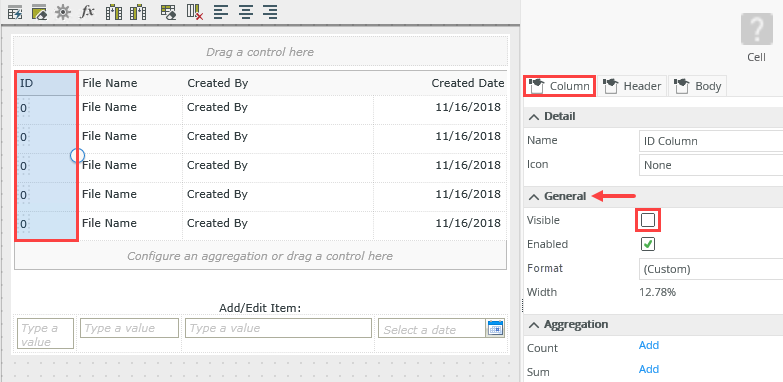This screenshot has height=382, width=783.
Task: Click the File Name add/edit value field
Action: coord(129,328)
